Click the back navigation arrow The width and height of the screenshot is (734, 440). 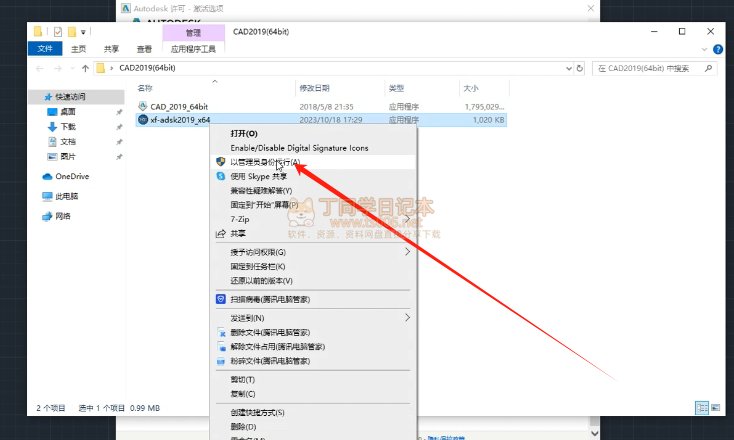40,68
